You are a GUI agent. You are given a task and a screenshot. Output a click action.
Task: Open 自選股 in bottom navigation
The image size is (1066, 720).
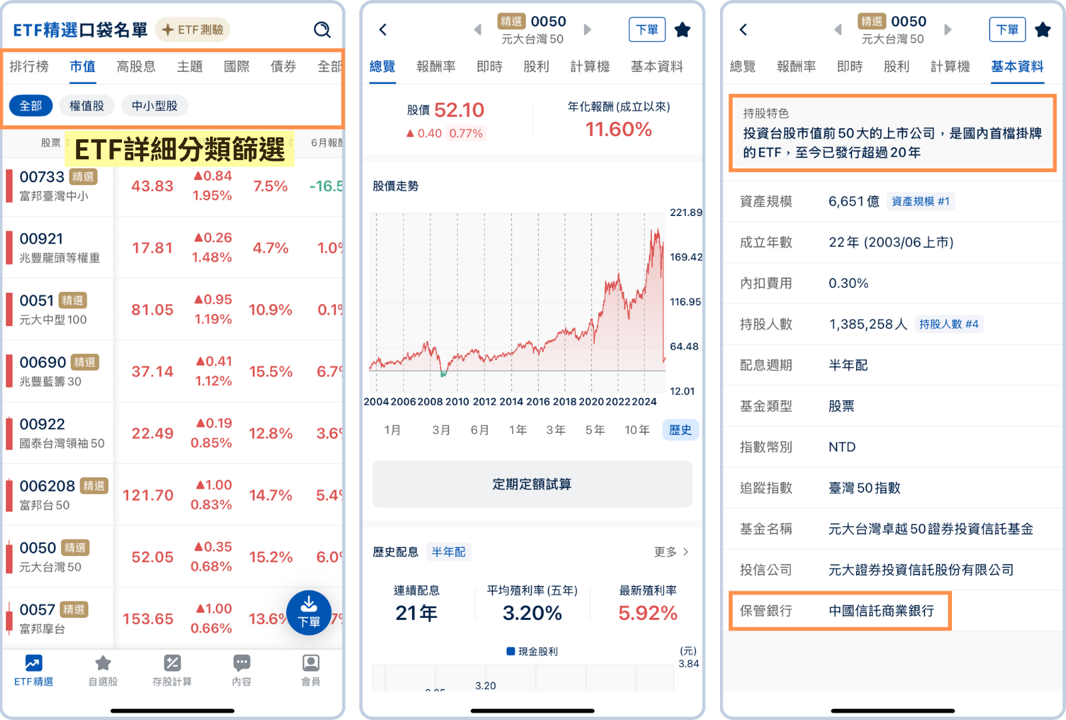pyautogui.click(x=103, y=670)
